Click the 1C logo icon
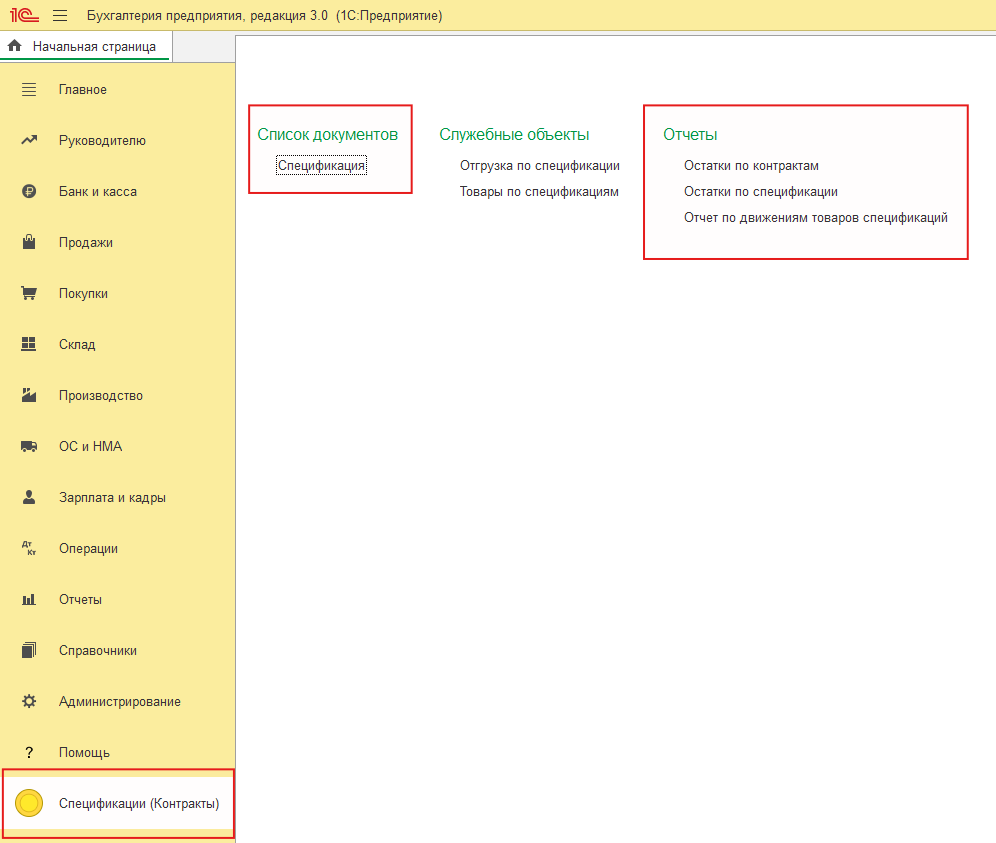 click(x=24, y=15)
